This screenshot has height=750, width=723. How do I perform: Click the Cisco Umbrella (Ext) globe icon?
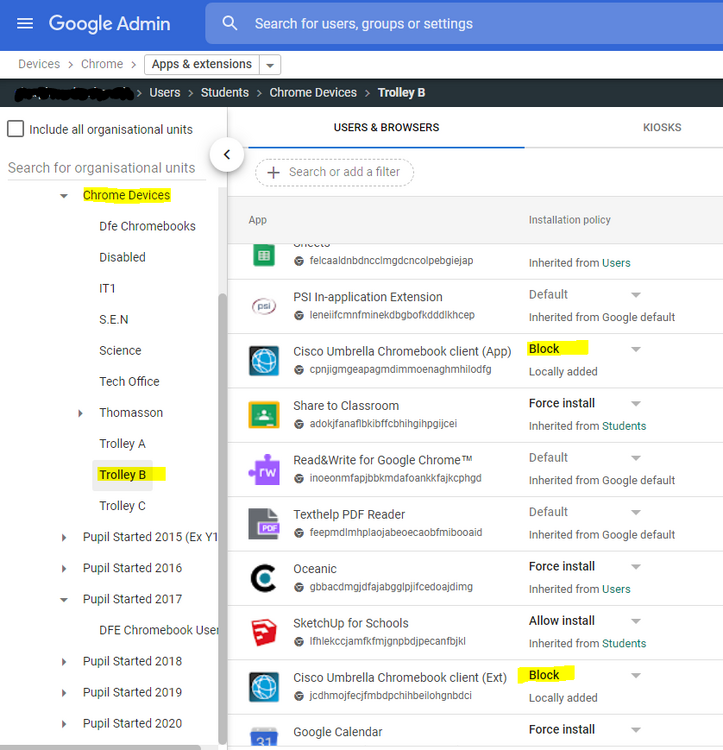(x=264, y=687)
